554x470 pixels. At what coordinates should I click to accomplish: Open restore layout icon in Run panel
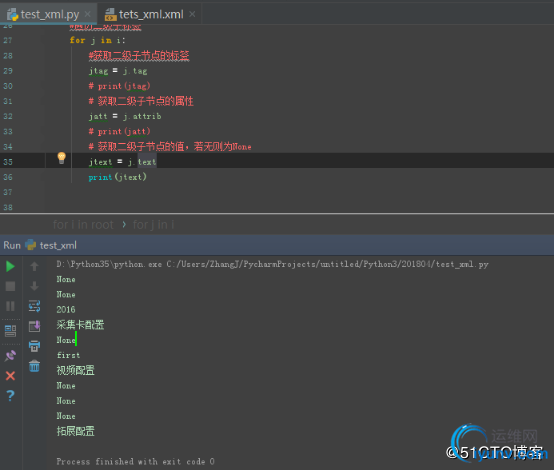coord(10,331)
